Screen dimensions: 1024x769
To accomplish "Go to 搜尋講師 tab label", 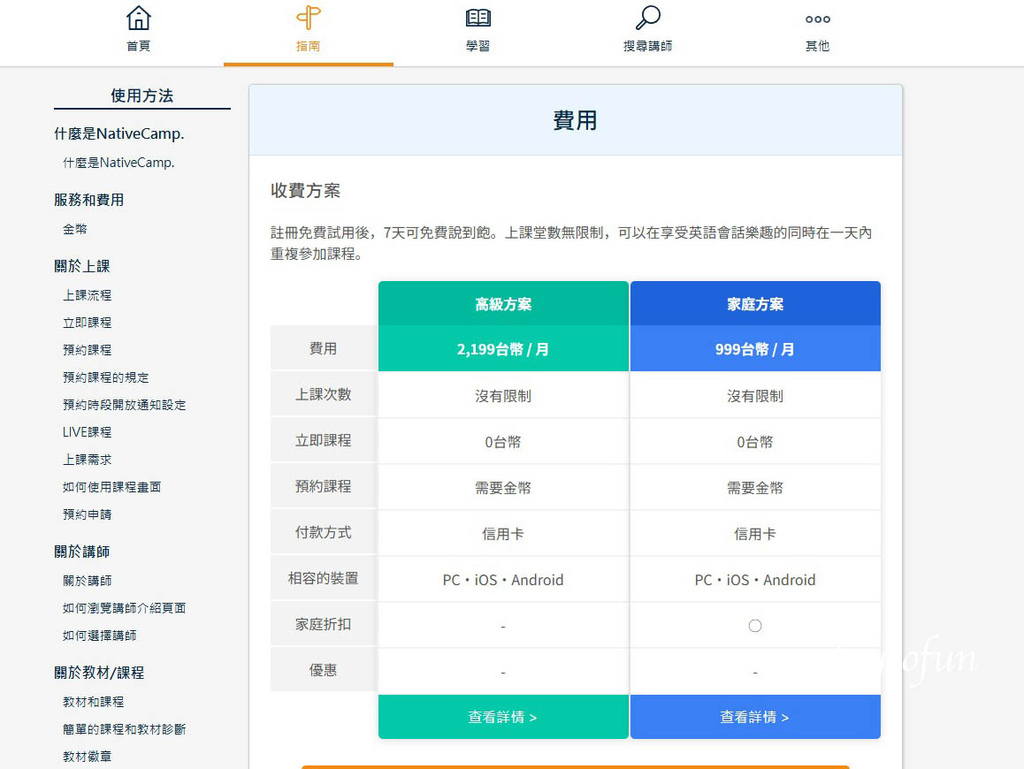I will 648,46.
